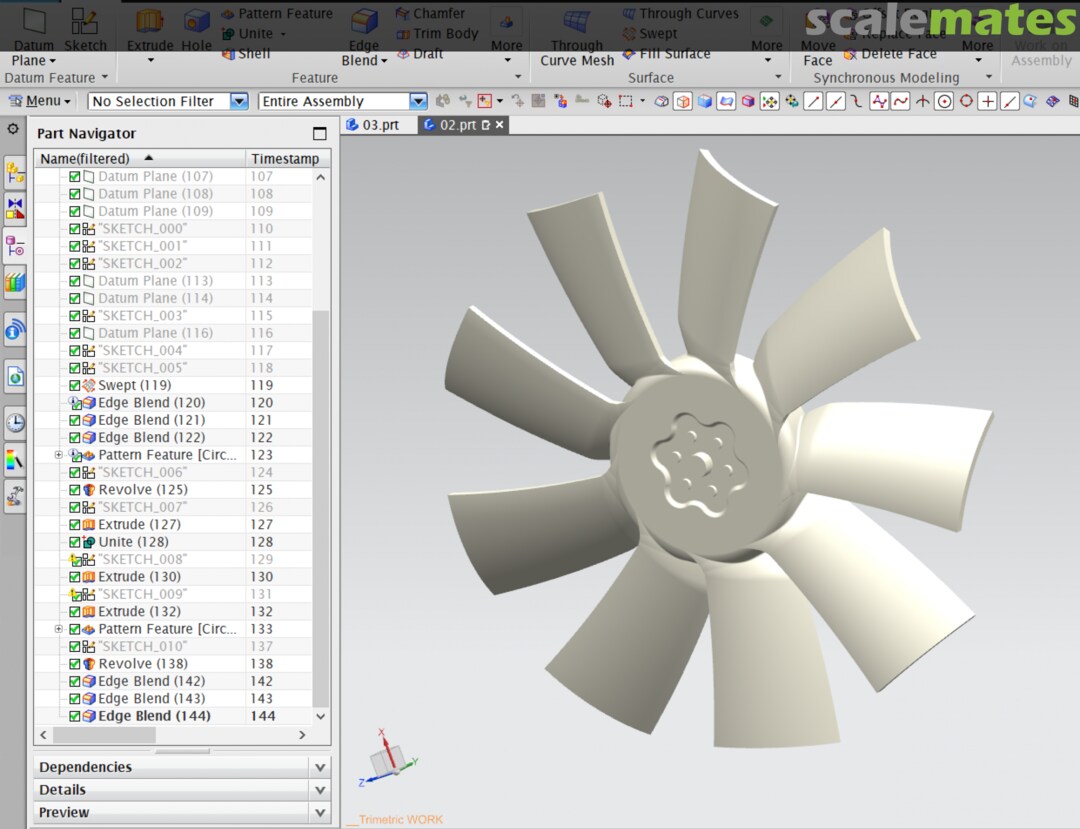This screenshot has width=1080, height=829.
Task: Select Edge Blend (144) in navigator
Action: point(154,716)
